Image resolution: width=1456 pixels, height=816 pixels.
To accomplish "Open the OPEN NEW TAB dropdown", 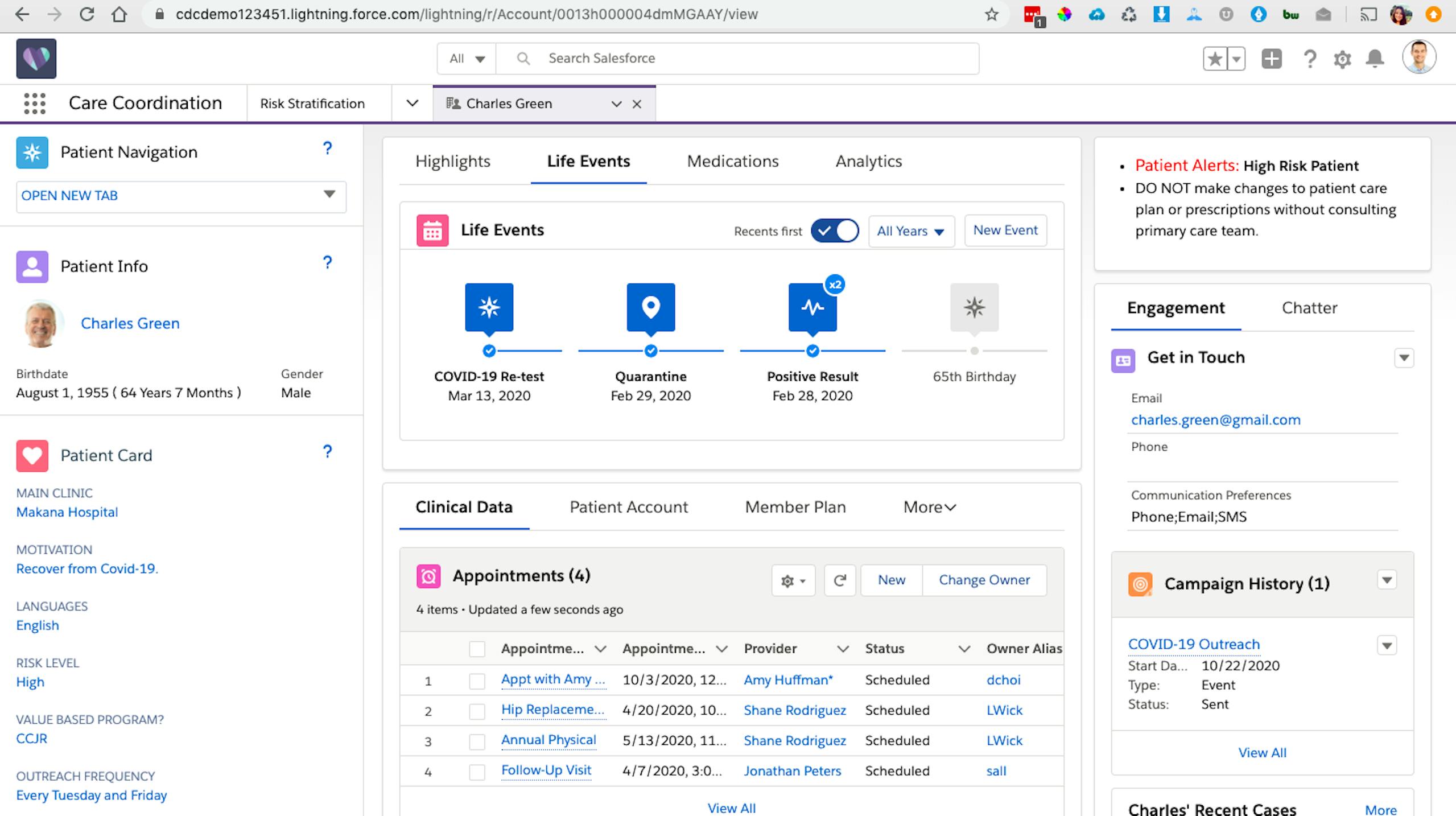I will click(x=181, y=196).
